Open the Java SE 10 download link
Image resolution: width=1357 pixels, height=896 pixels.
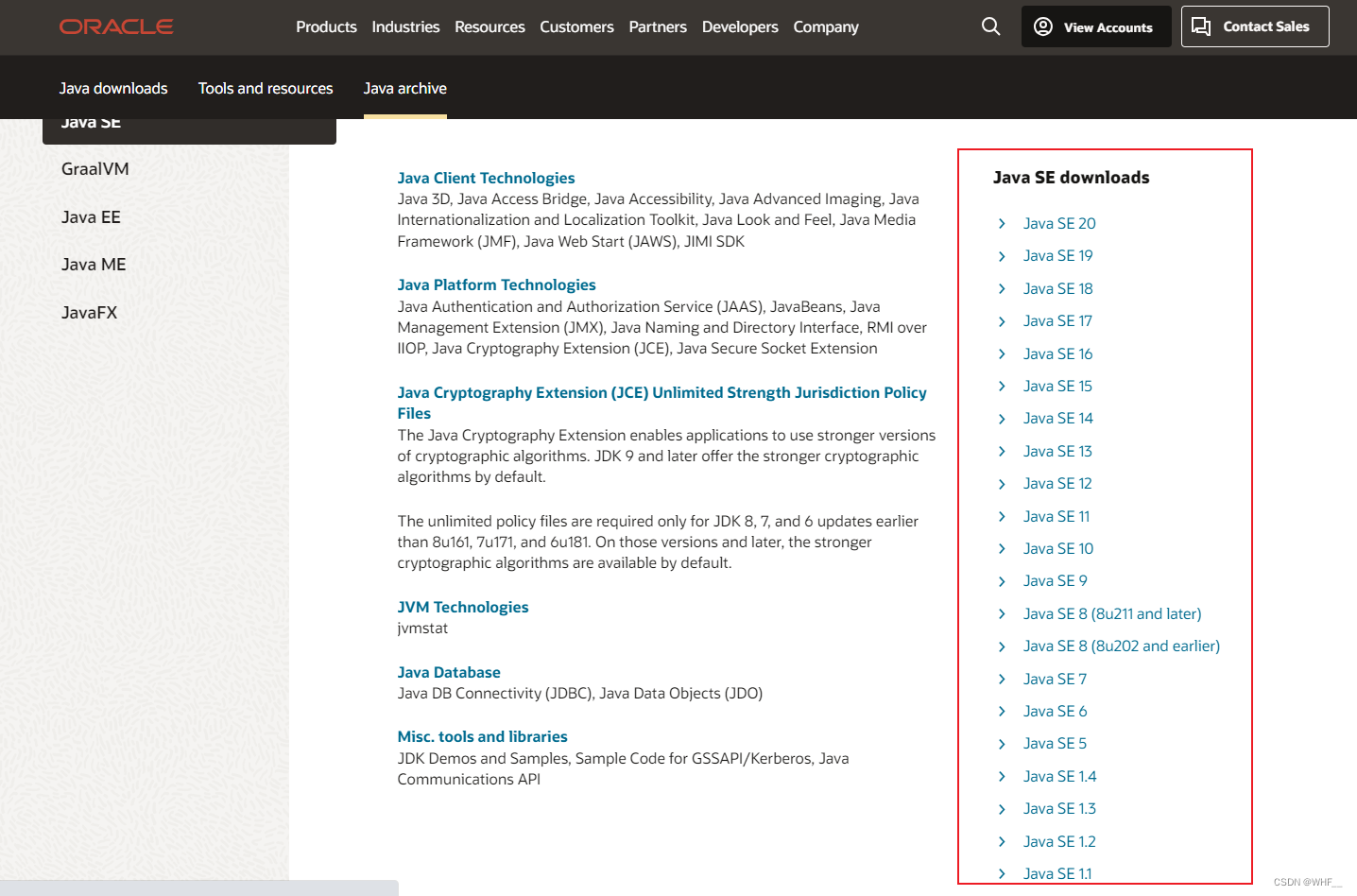[1058, 548]
